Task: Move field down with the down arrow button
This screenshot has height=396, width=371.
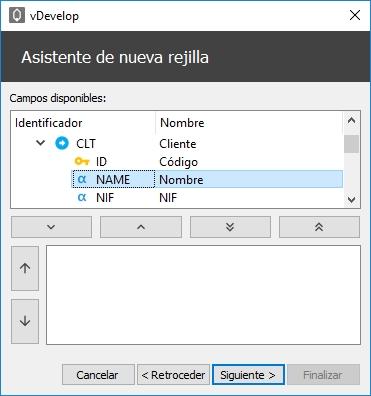Action: pos(25,321)
